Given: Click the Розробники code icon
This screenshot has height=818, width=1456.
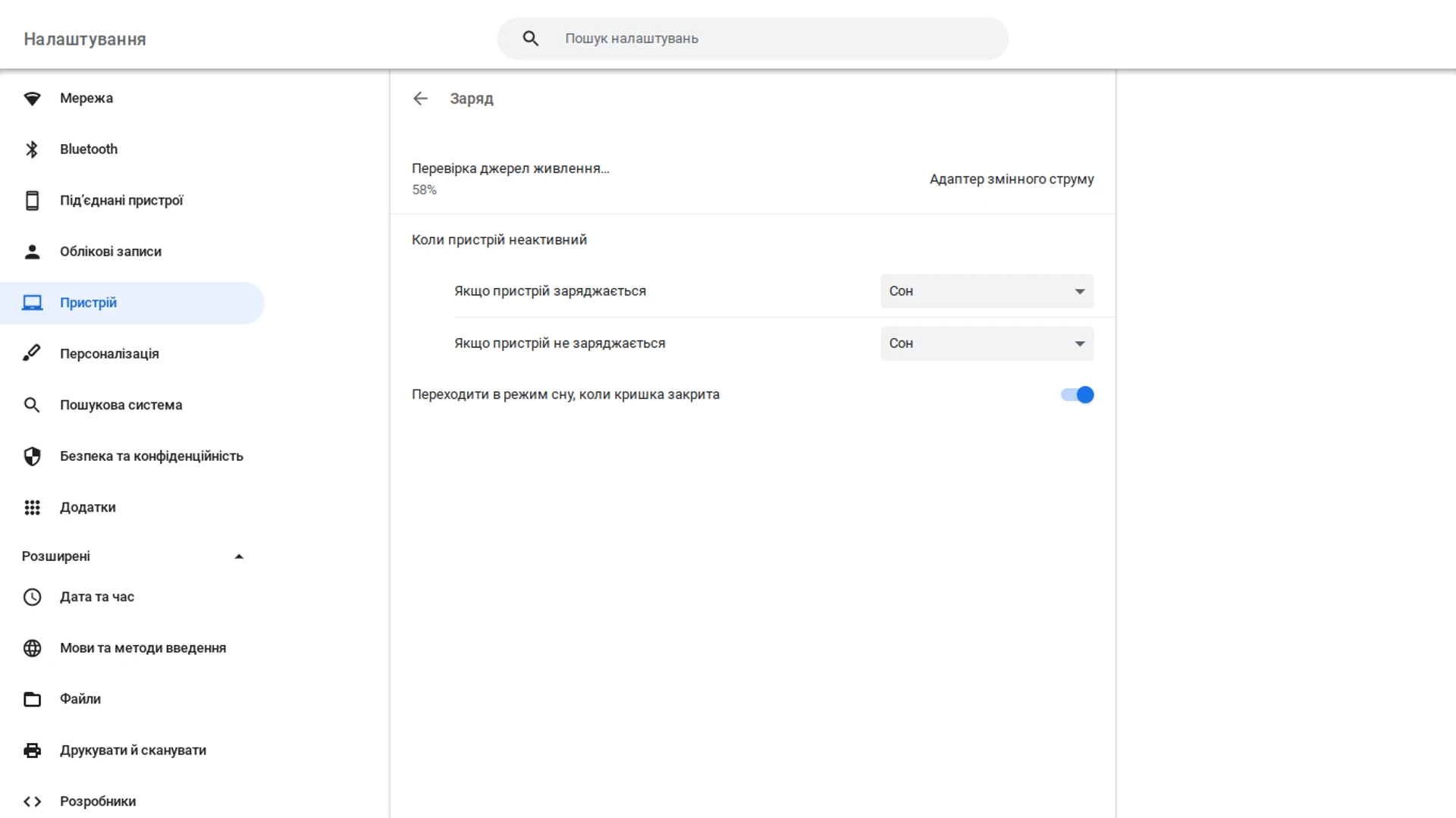Looking at the screenshot, I should pos(32,801).
